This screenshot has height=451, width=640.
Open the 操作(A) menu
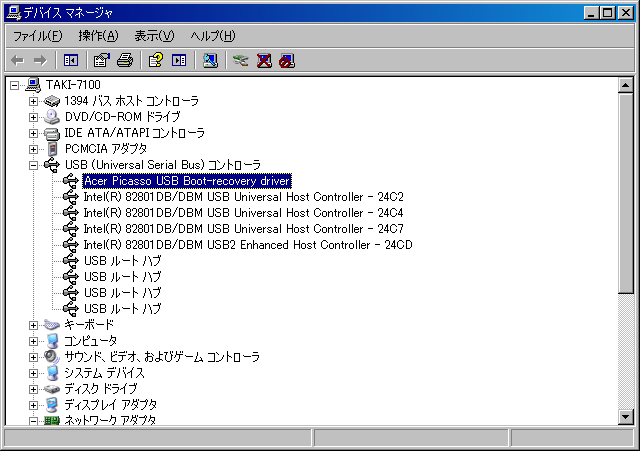click(x=98, y=36)
